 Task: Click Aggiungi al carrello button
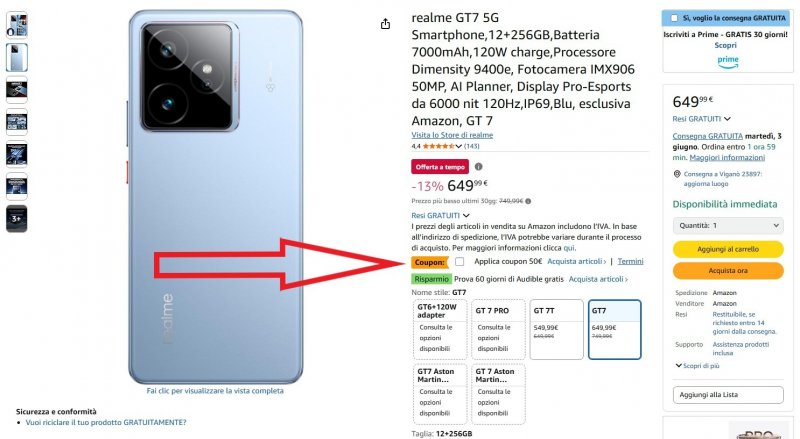pos(728,249)
